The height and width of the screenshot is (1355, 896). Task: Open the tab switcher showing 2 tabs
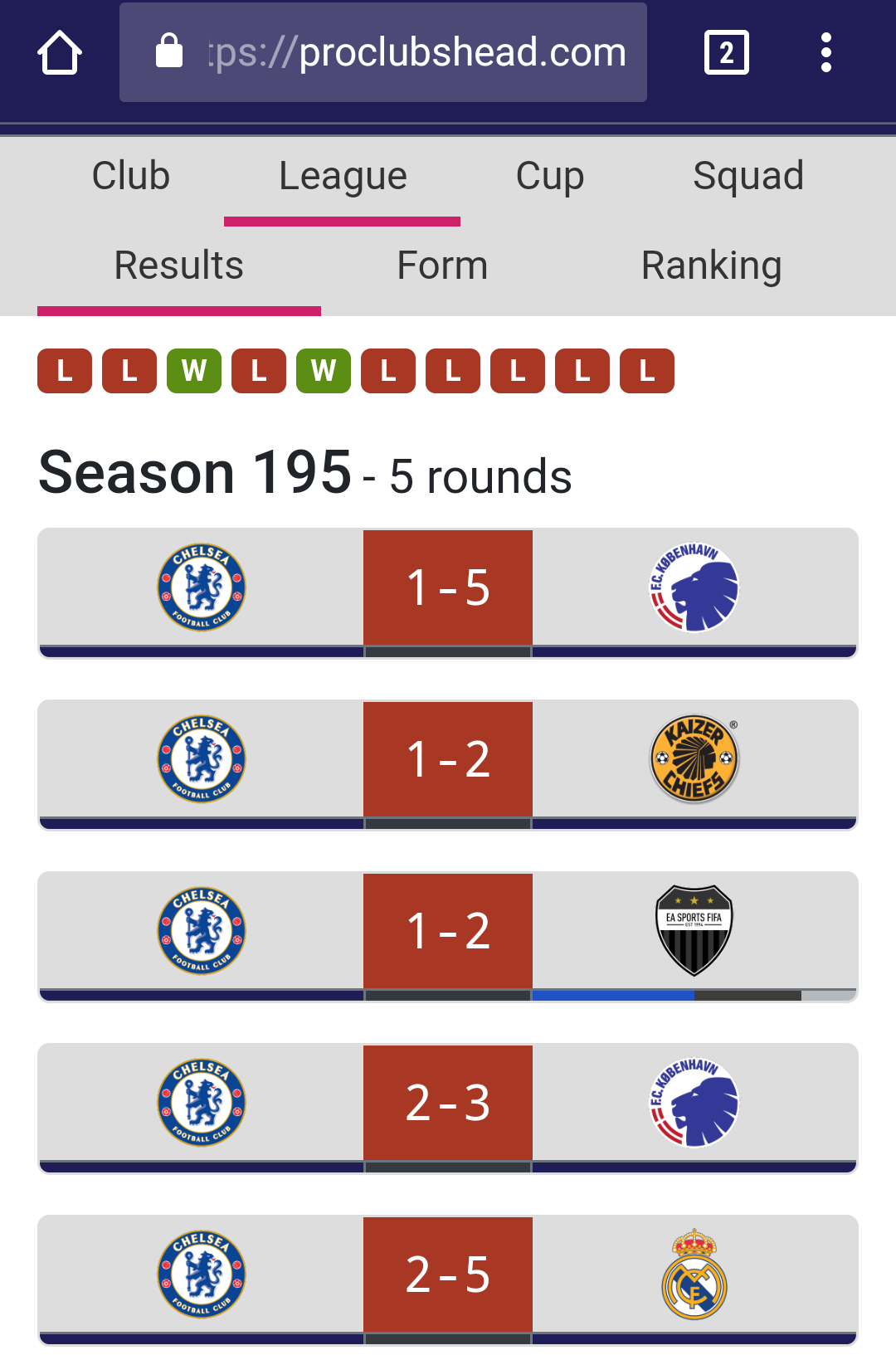(726, 52)
